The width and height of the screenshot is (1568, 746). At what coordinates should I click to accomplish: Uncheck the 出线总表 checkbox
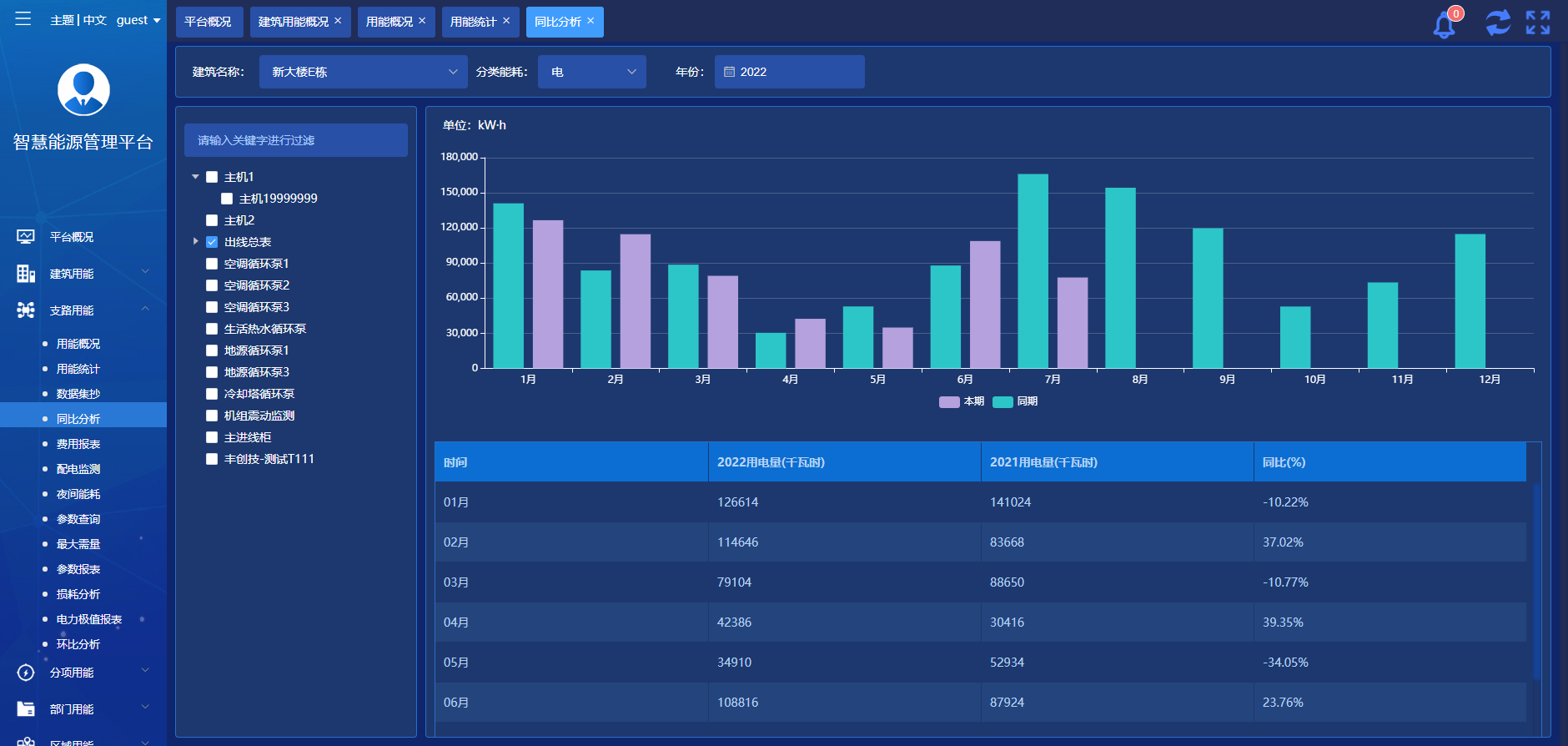pyautogui.click(x=212, y=242)
